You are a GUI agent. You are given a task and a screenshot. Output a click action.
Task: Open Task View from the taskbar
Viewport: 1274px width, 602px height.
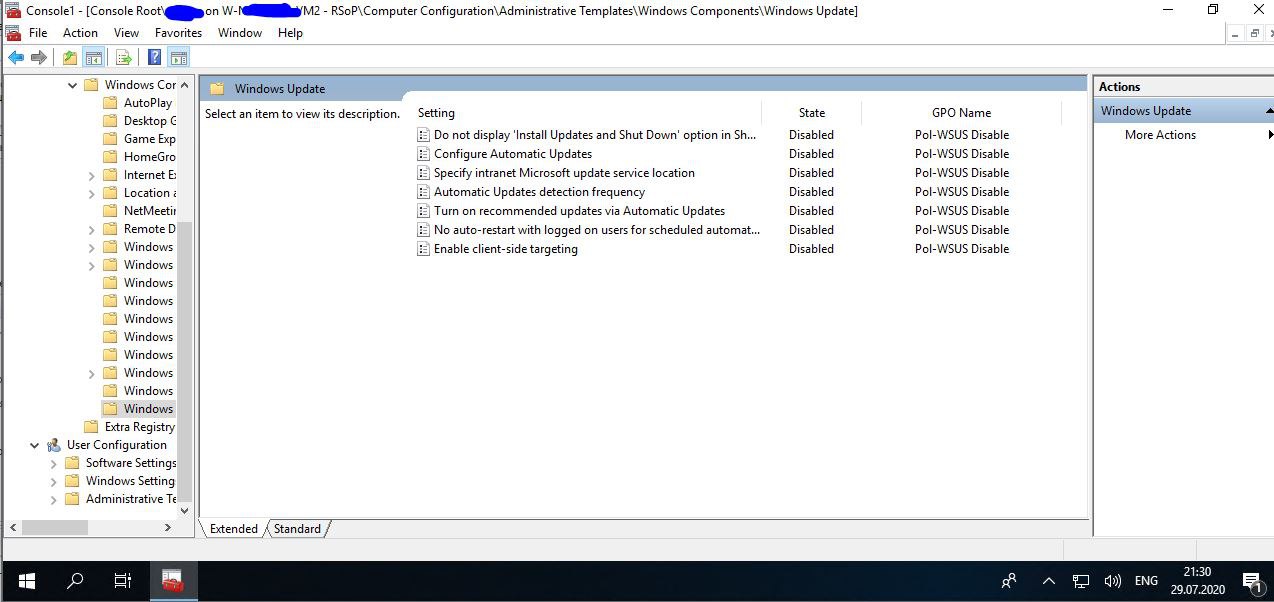(x=123, y=581)
